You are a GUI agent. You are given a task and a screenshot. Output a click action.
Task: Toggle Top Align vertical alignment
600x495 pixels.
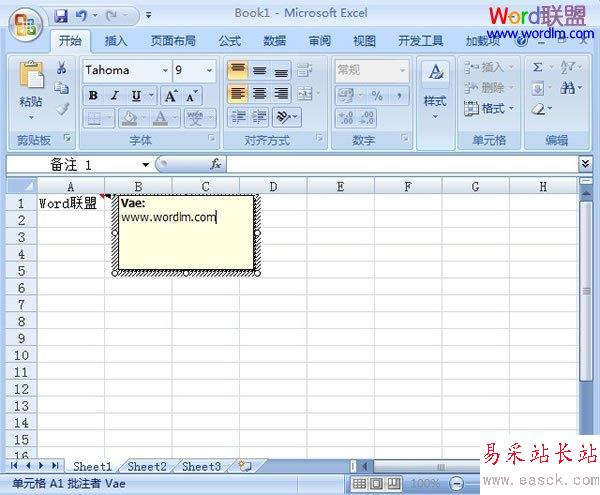tap(238, 70)
